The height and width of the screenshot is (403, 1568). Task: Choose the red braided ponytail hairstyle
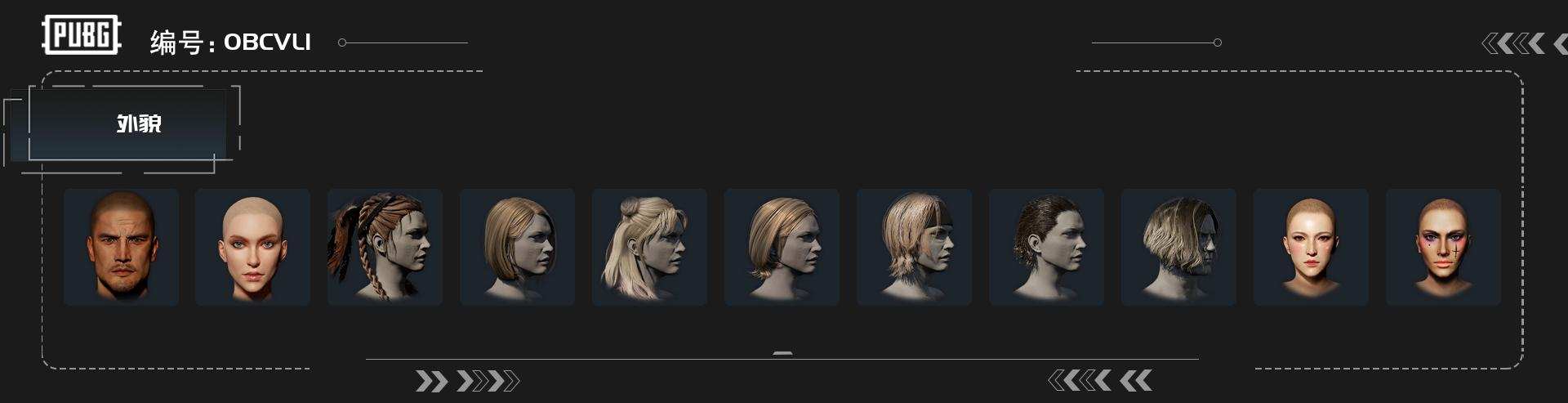point(385,247)
